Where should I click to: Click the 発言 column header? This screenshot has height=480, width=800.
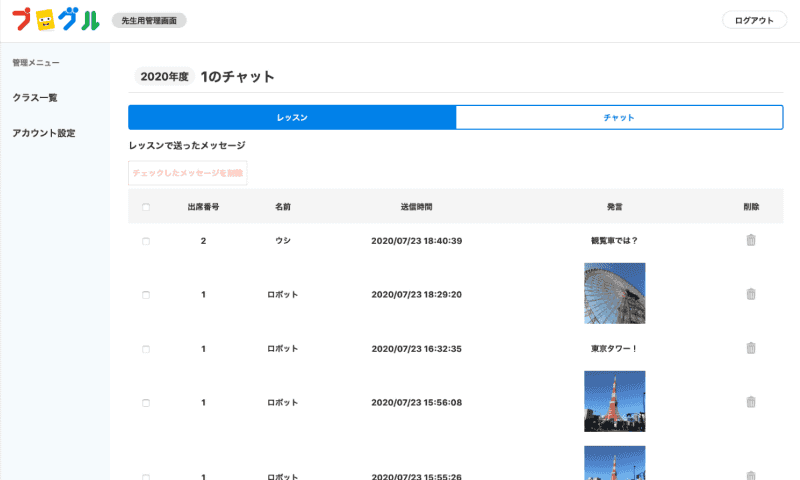click(x=614, y=207)
